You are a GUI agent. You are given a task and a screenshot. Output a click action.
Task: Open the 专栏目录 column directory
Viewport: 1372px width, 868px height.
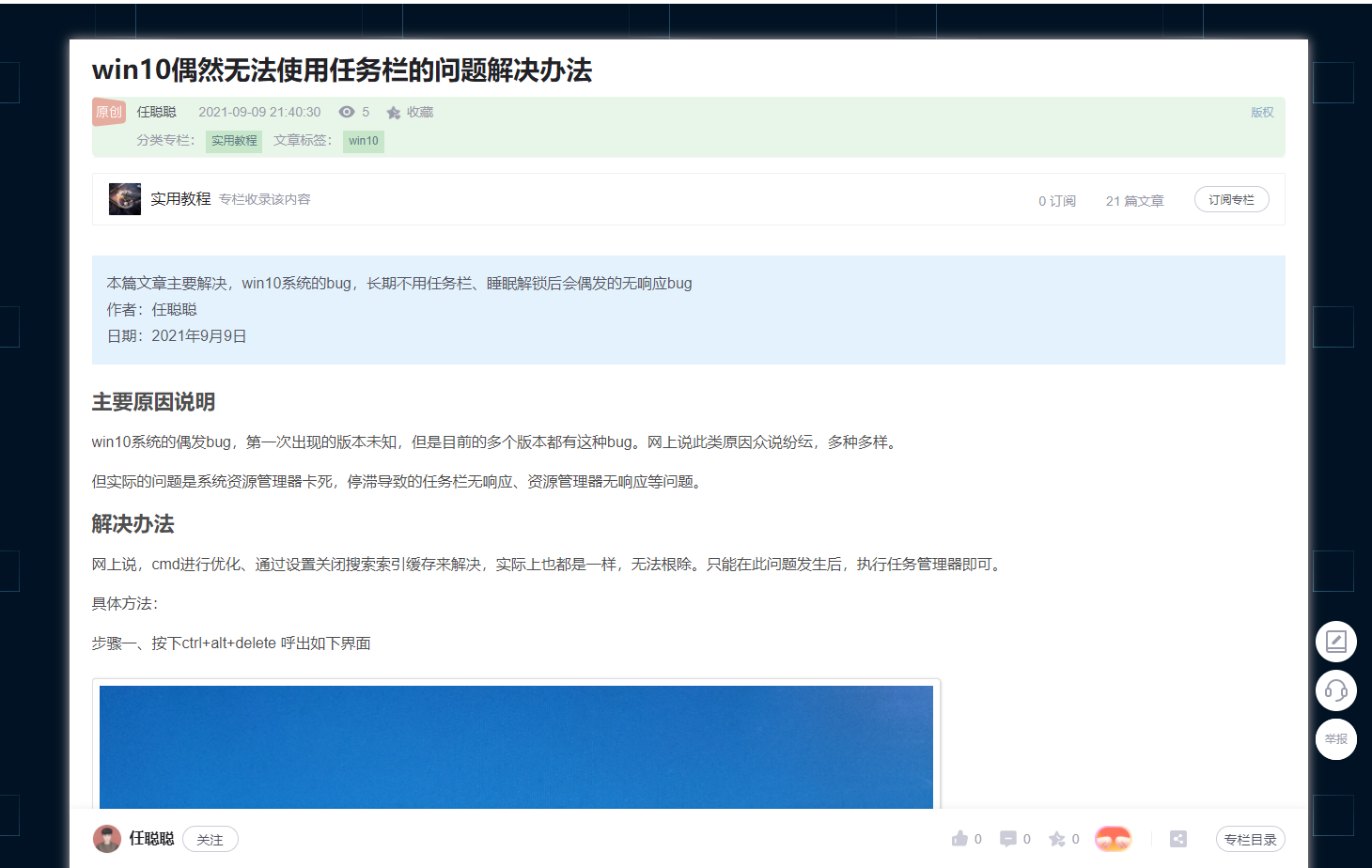(1251, 840)
